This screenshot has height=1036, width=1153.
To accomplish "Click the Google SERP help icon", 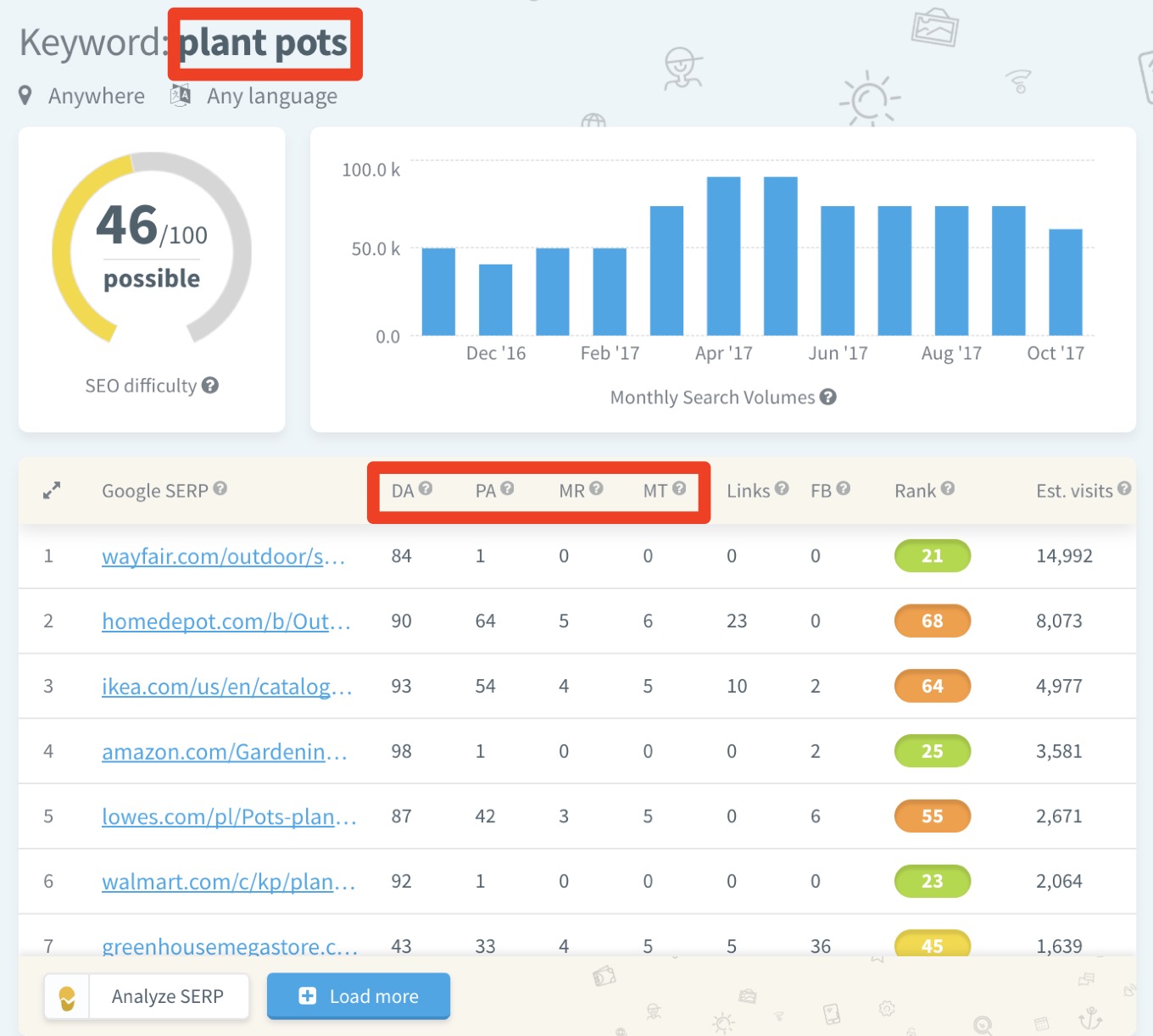I will (x=221, y=487).
